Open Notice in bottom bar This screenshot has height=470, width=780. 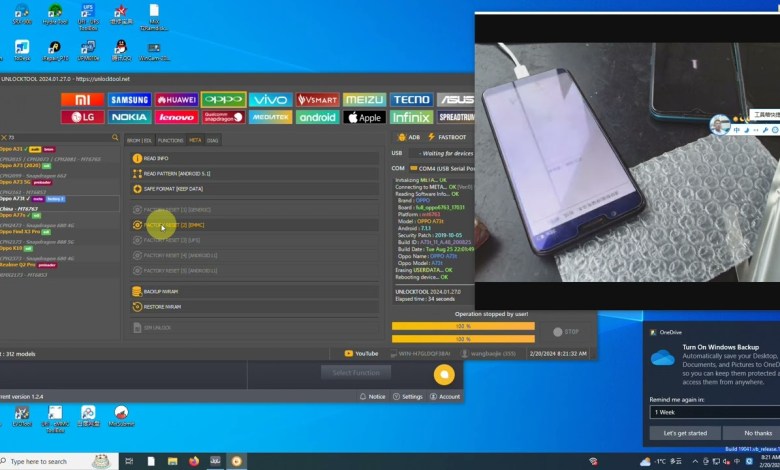click(x=373, y=396)
